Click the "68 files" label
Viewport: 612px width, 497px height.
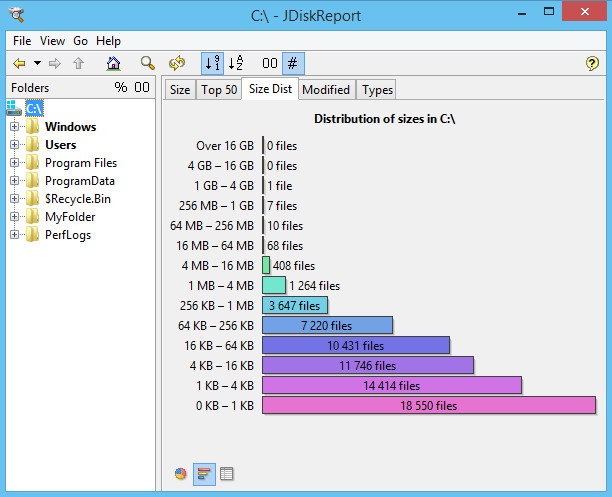285,246
